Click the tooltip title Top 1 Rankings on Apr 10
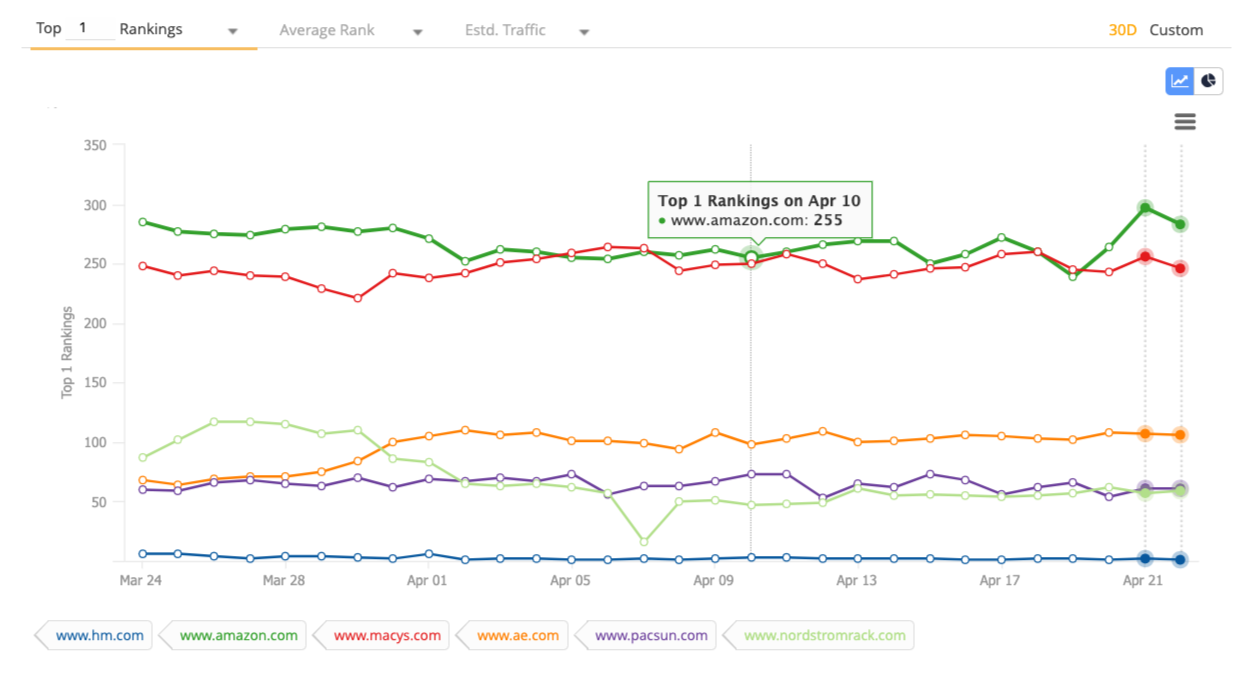This screenshot has height=688, width=1242. [759, 201]
